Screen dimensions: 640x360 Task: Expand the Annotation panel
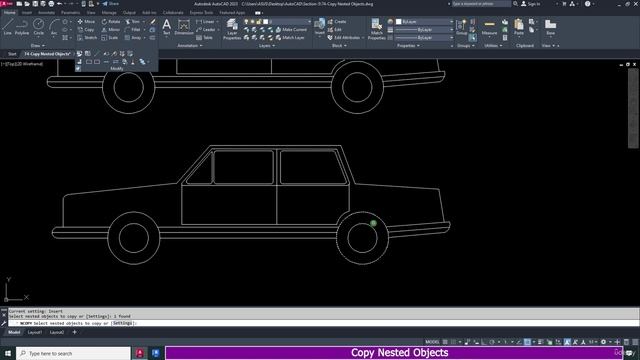(189, 46)
